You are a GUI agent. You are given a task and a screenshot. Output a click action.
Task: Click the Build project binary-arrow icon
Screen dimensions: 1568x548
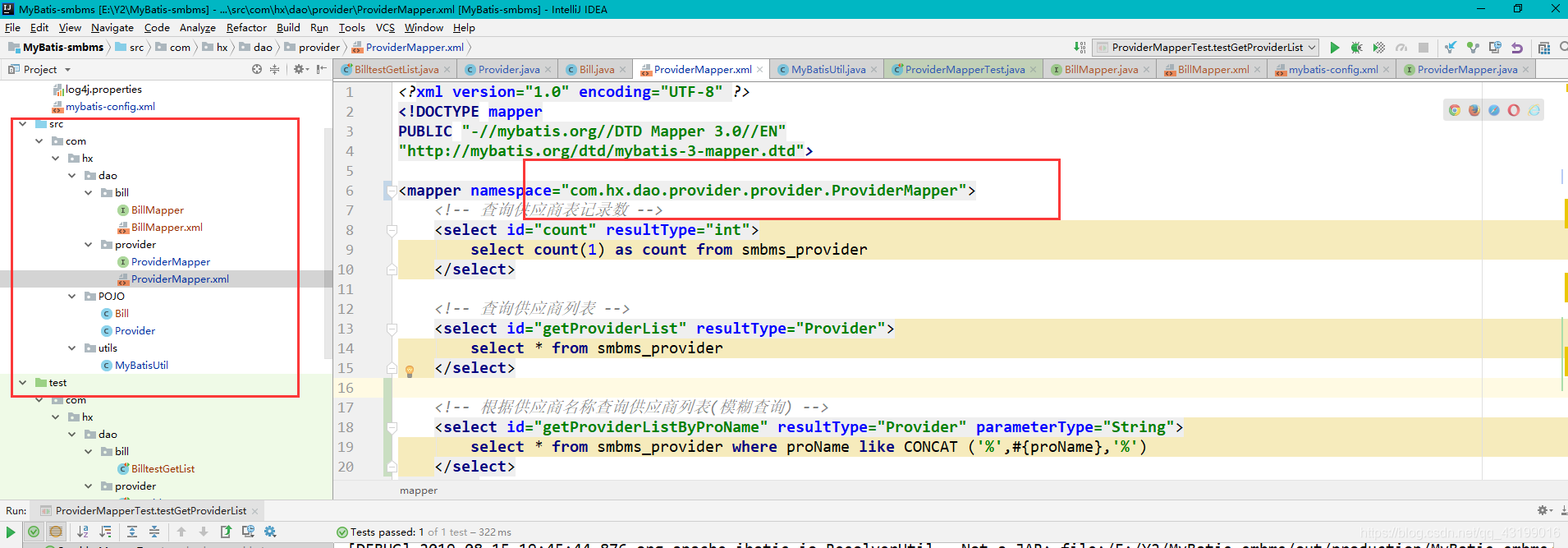(x=1080, y=48)
